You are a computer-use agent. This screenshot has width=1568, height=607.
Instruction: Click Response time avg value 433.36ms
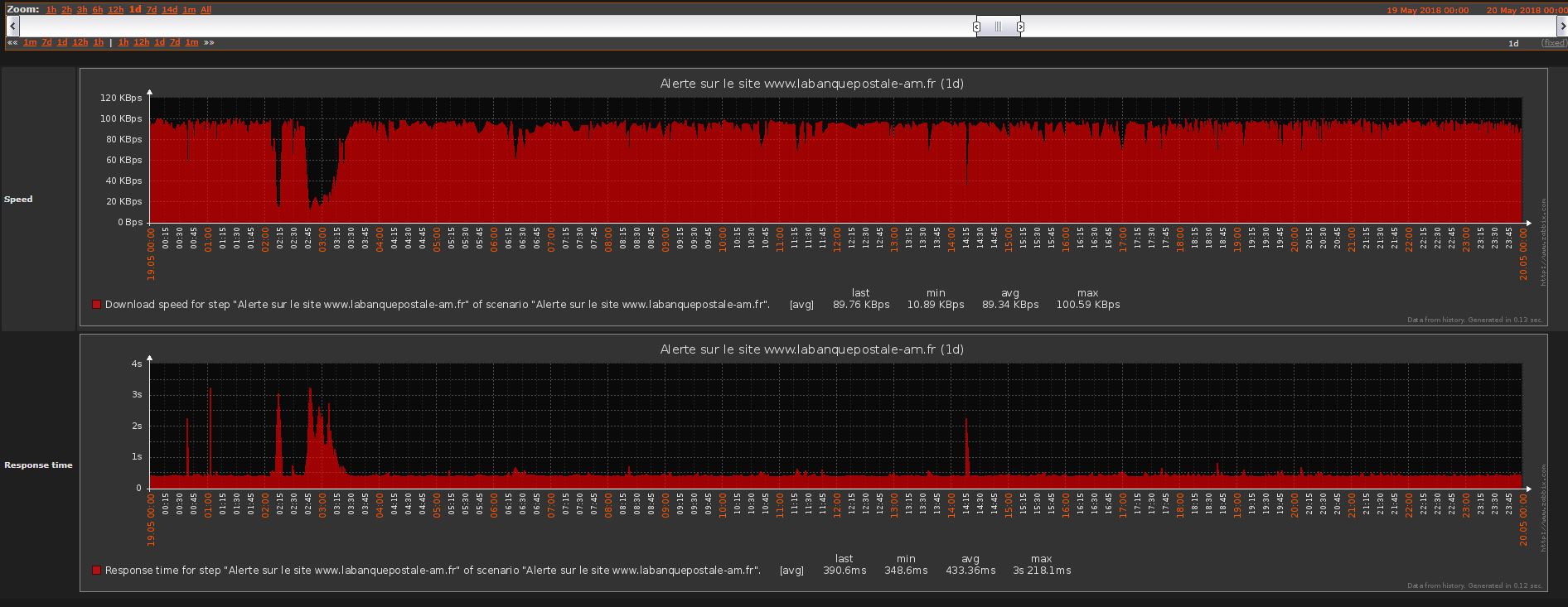click(970, 571)
